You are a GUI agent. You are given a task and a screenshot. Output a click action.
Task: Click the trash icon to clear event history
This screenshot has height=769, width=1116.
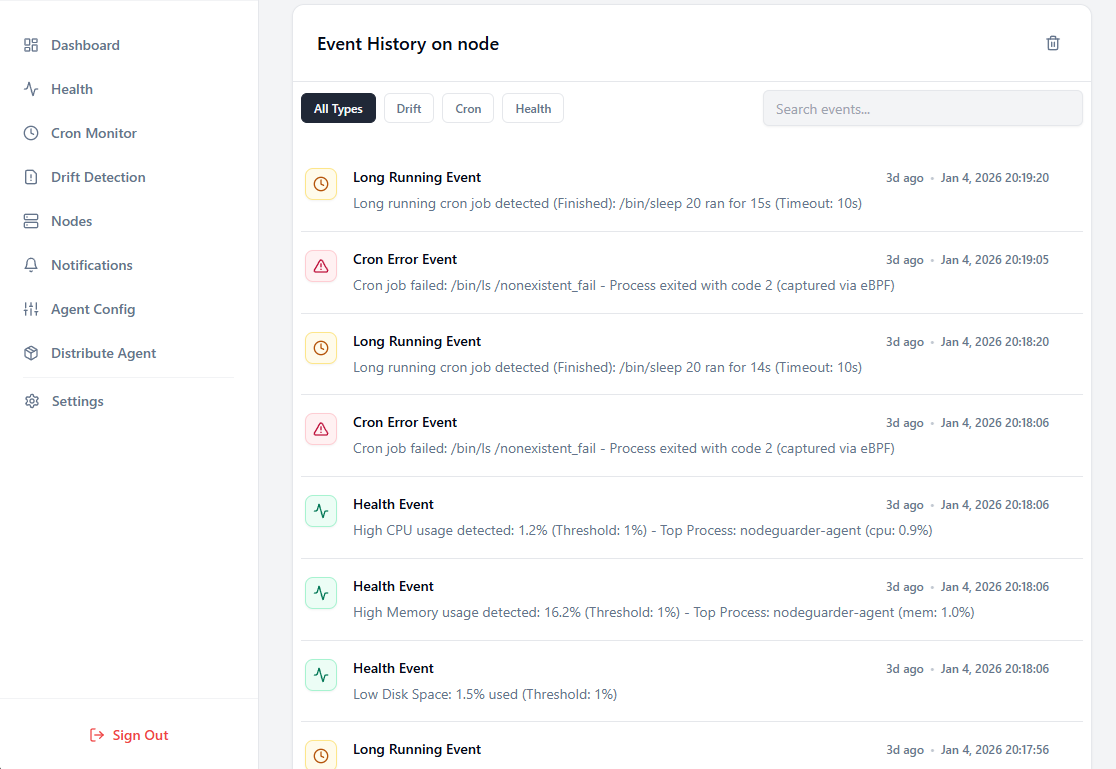point(1052,43)
